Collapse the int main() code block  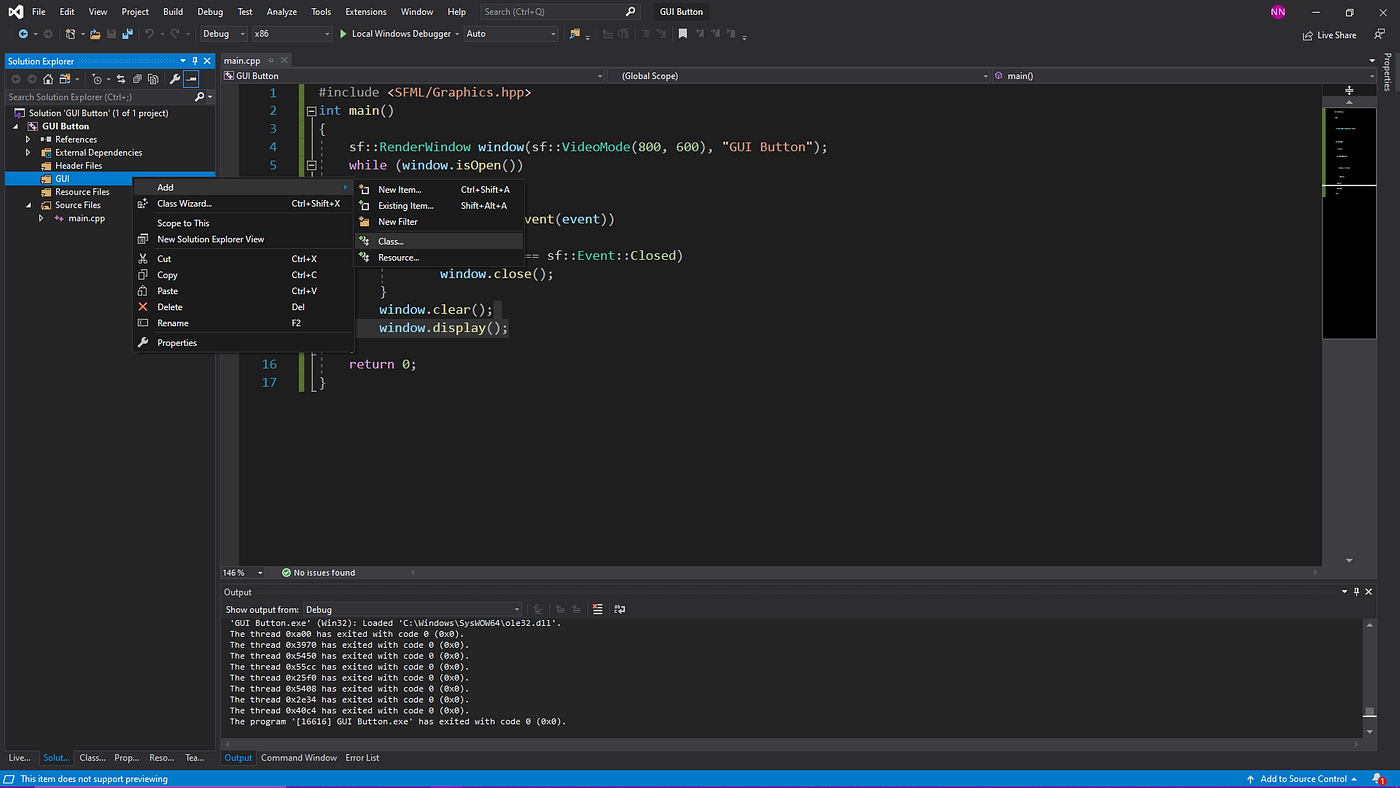pyautogui.click(x=311, y=111)
